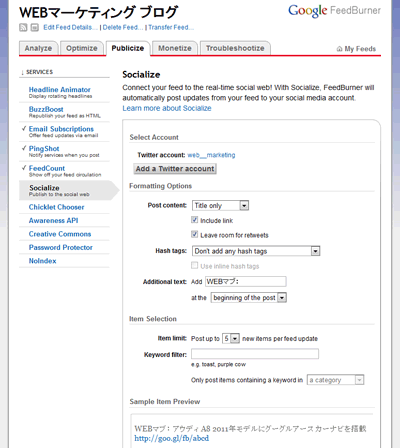Open Learn more about Socialize link
This screenshot has width=400, height=448.
[x=167, y=108]
